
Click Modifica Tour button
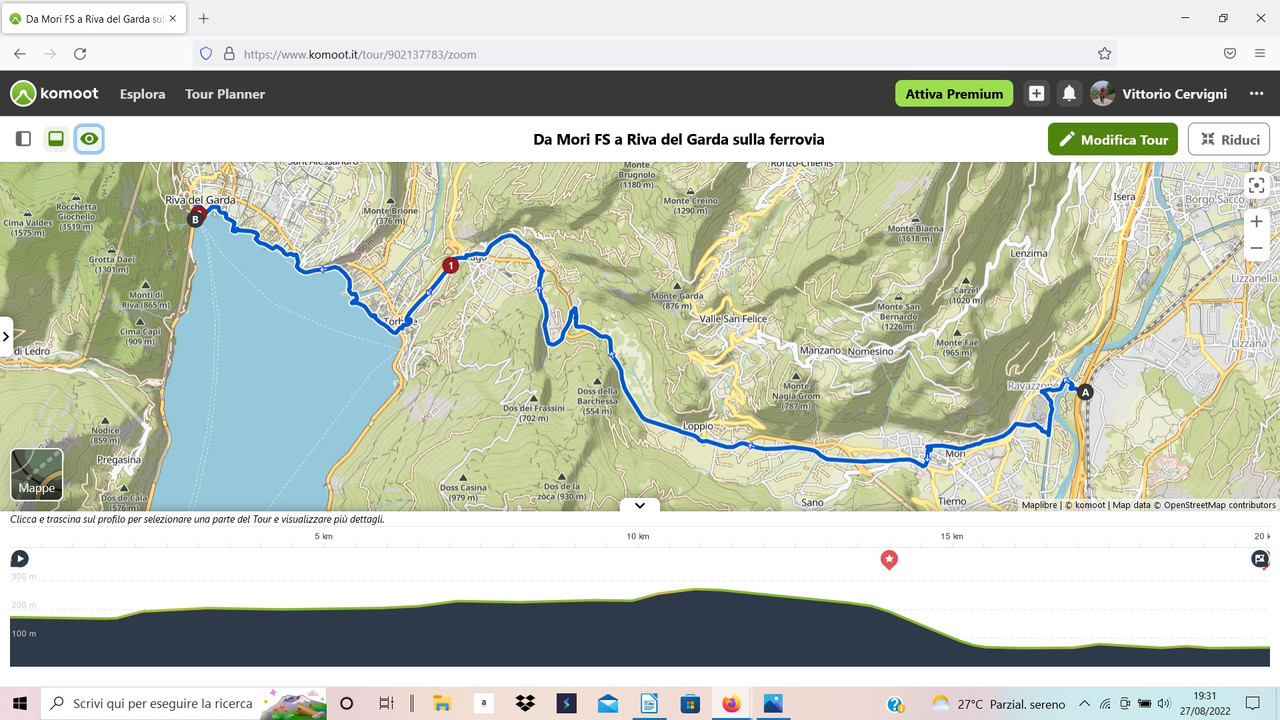point(1113,139)
